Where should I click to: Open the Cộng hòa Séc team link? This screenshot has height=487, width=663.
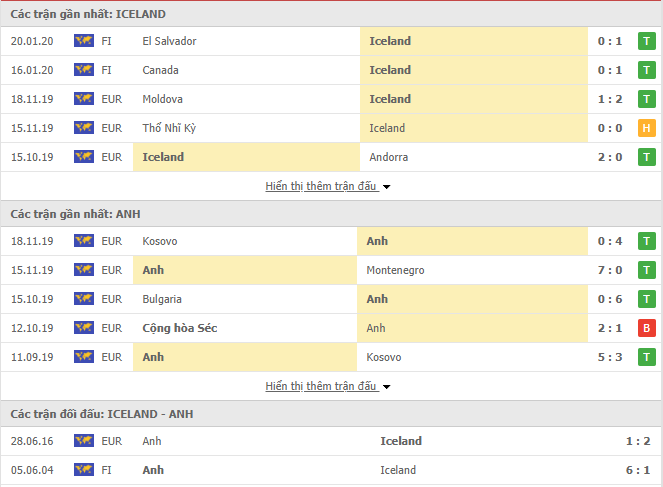point(180,328)
